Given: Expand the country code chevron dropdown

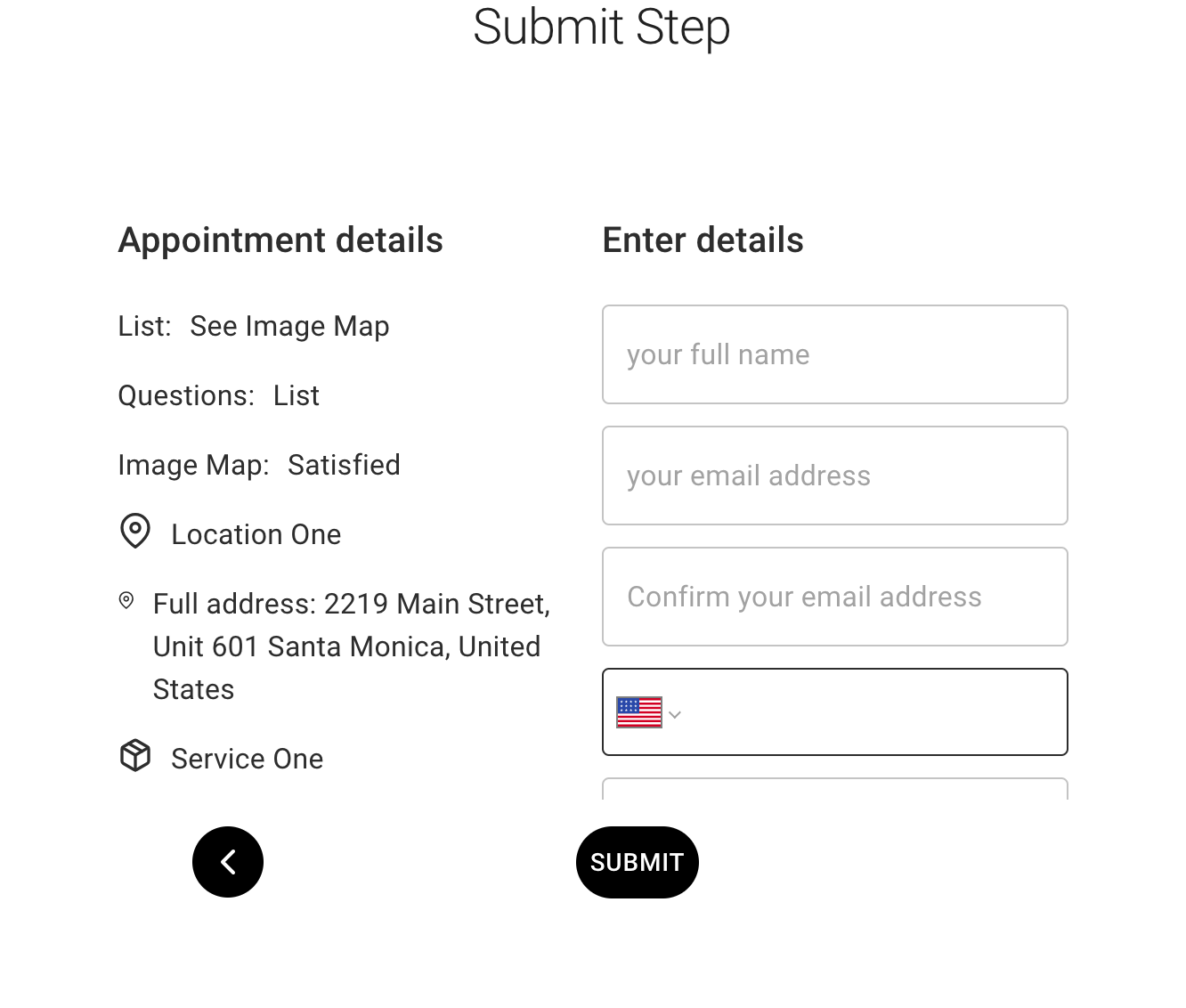Looking at the screenshot, I should pyautogui.click(x=675, y=714).
